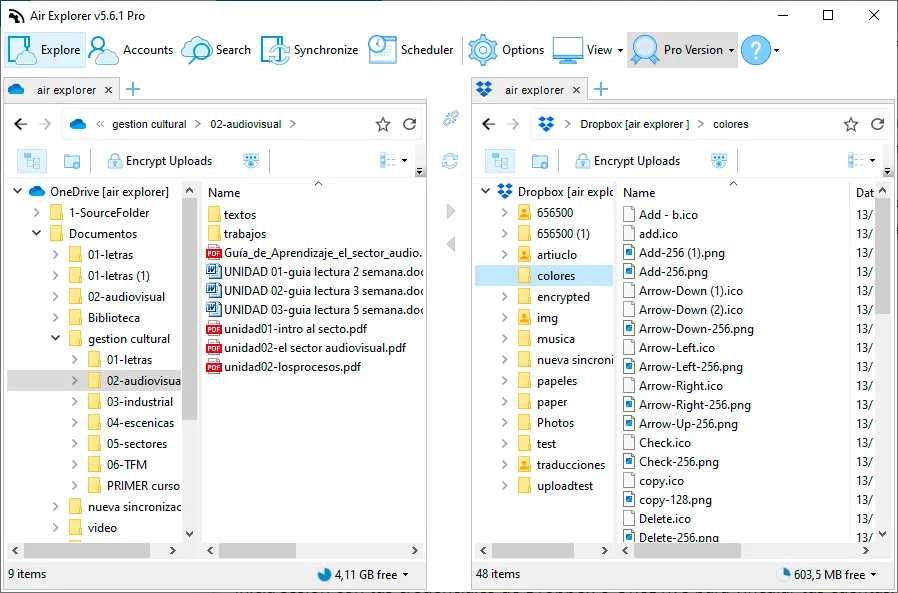Add a new tab in right pane

[601, 89]
